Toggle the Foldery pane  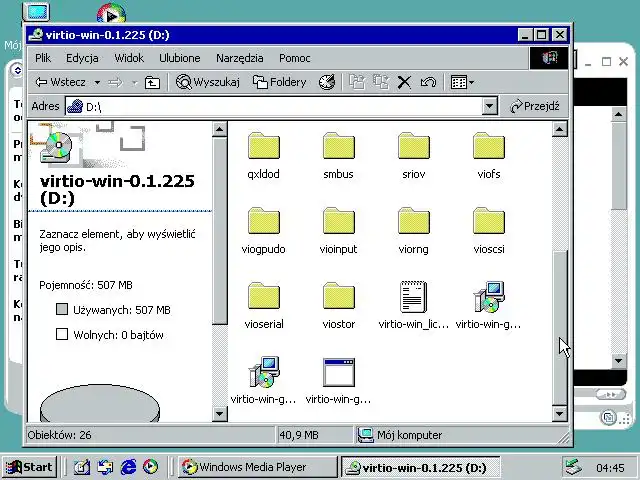click(x=280, y=82)
